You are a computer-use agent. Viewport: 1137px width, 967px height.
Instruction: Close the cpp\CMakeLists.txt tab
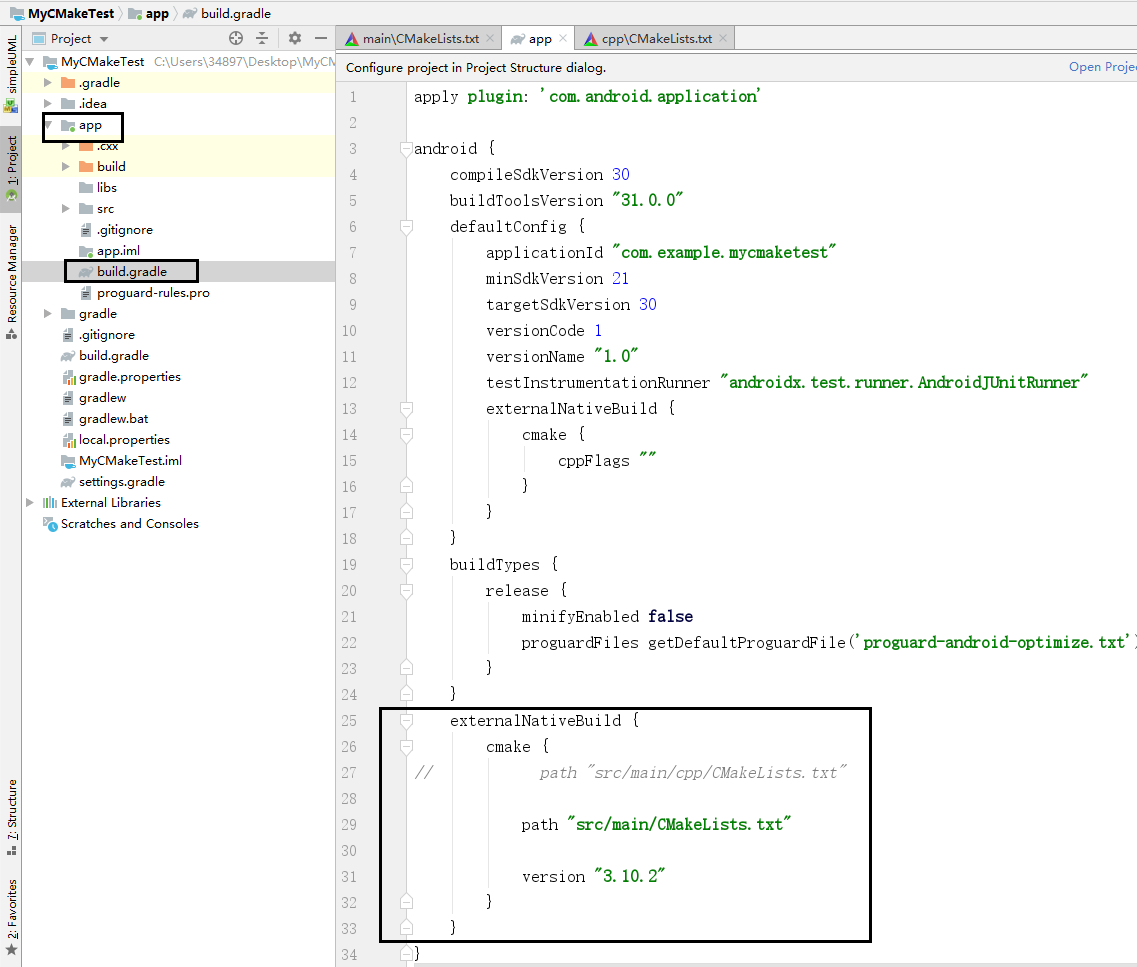click(x=723, y=38)
